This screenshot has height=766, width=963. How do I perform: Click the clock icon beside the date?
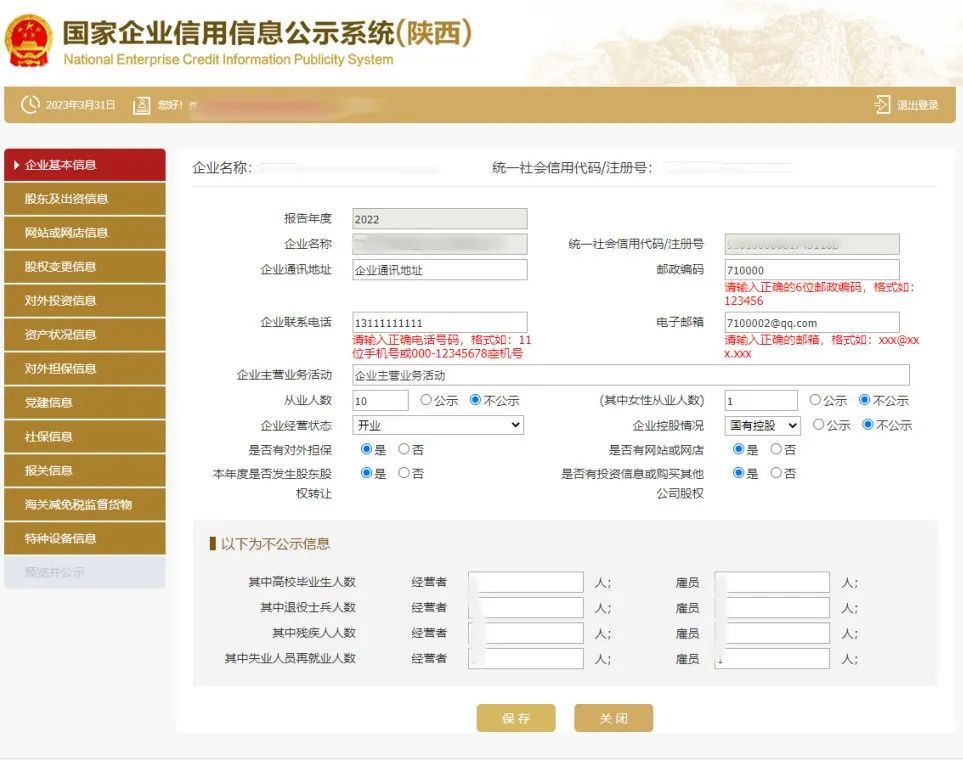30,105
